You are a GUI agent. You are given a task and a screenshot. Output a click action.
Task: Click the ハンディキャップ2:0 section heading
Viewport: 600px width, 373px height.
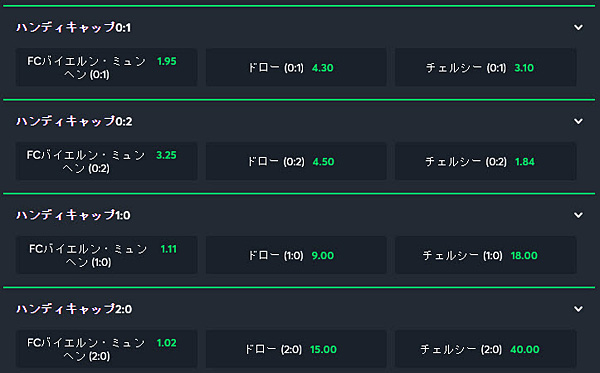pyautogui.click(x=74, y=309)
